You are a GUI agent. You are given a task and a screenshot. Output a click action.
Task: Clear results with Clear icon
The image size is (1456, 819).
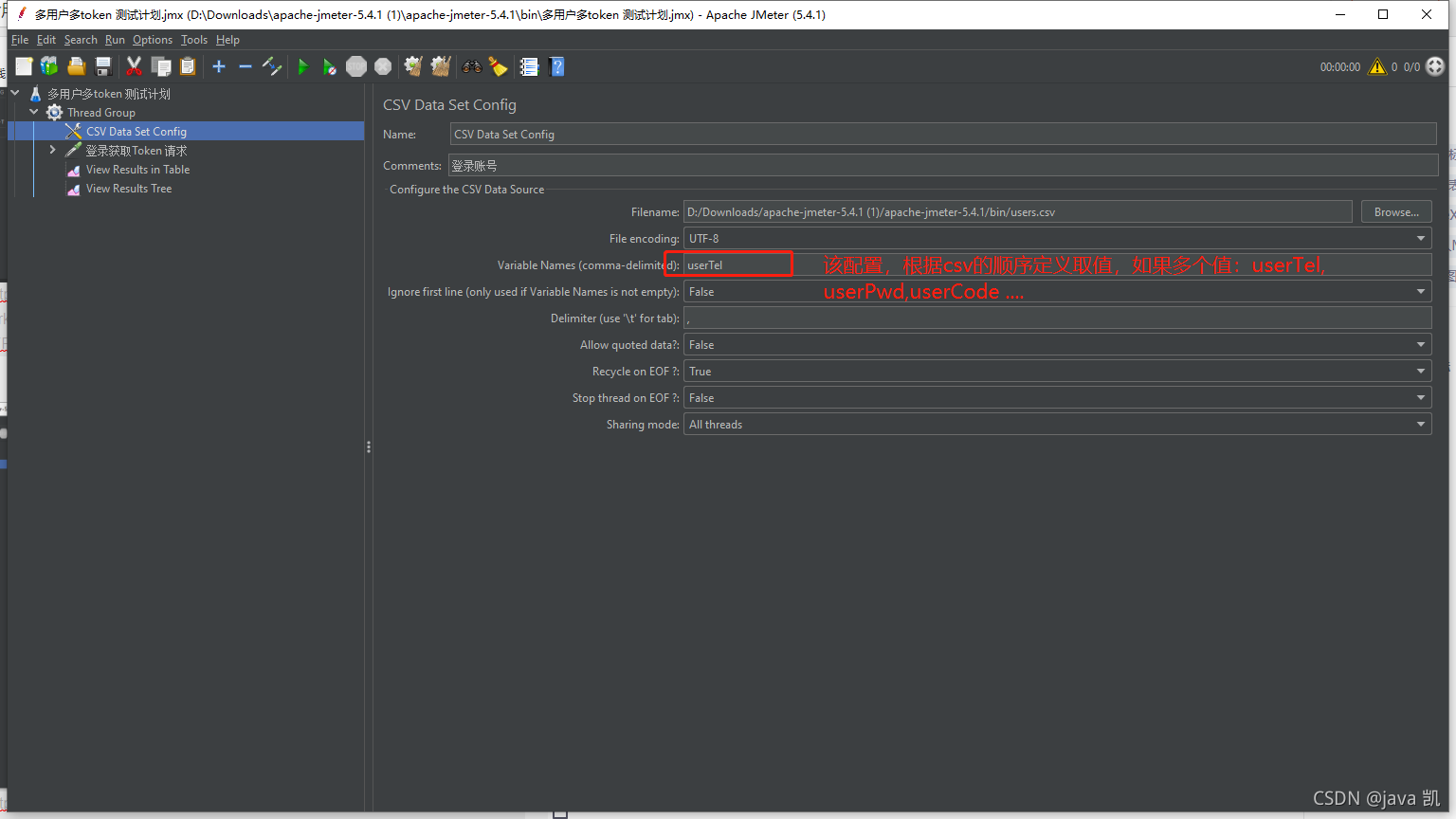coord(413,66)
